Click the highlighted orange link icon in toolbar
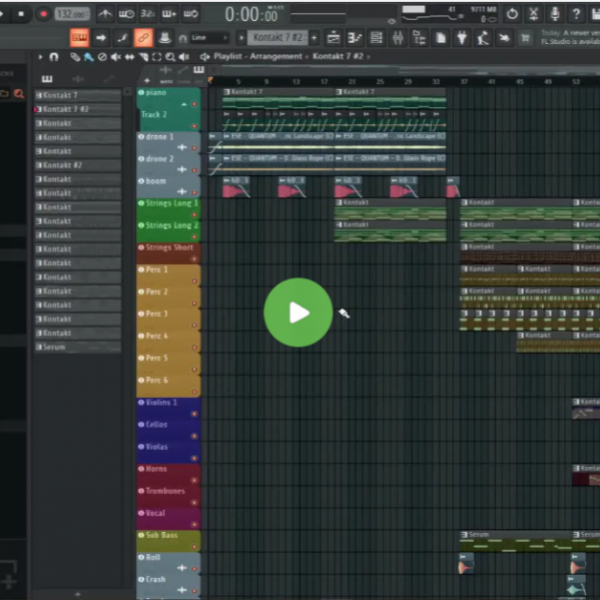This screenshot has height=600, width=600. point(143,38)
